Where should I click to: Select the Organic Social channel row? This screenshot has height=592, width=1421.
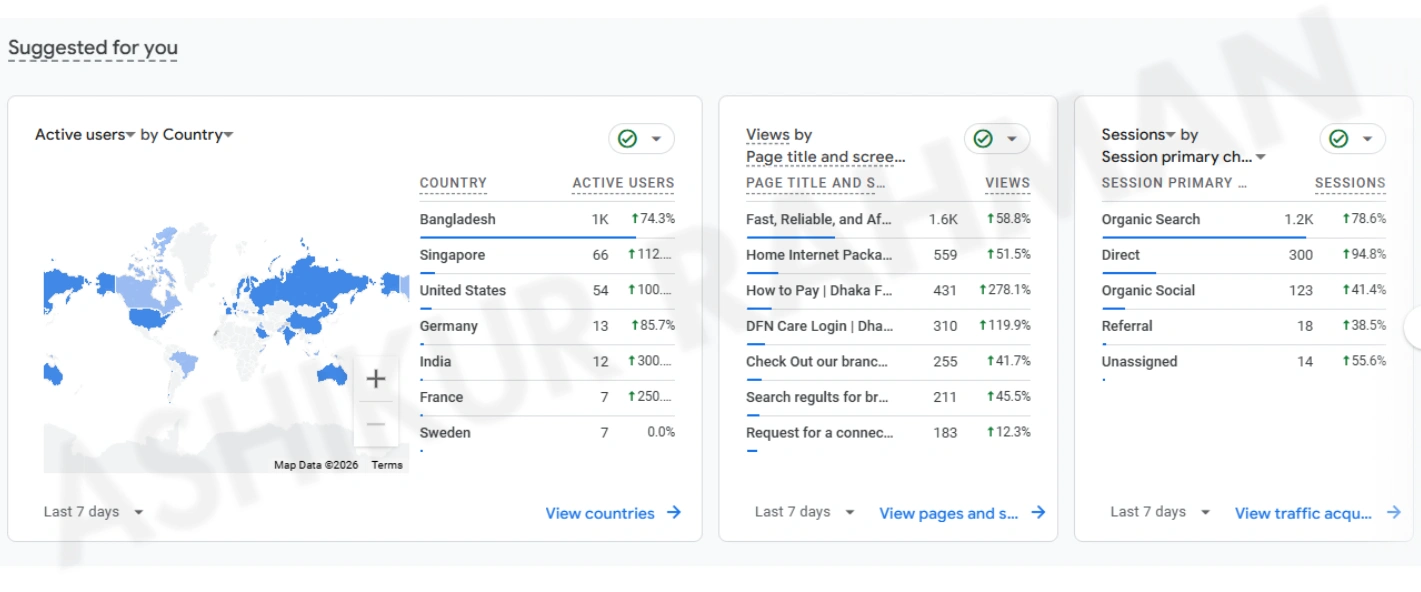point(1244,291)
